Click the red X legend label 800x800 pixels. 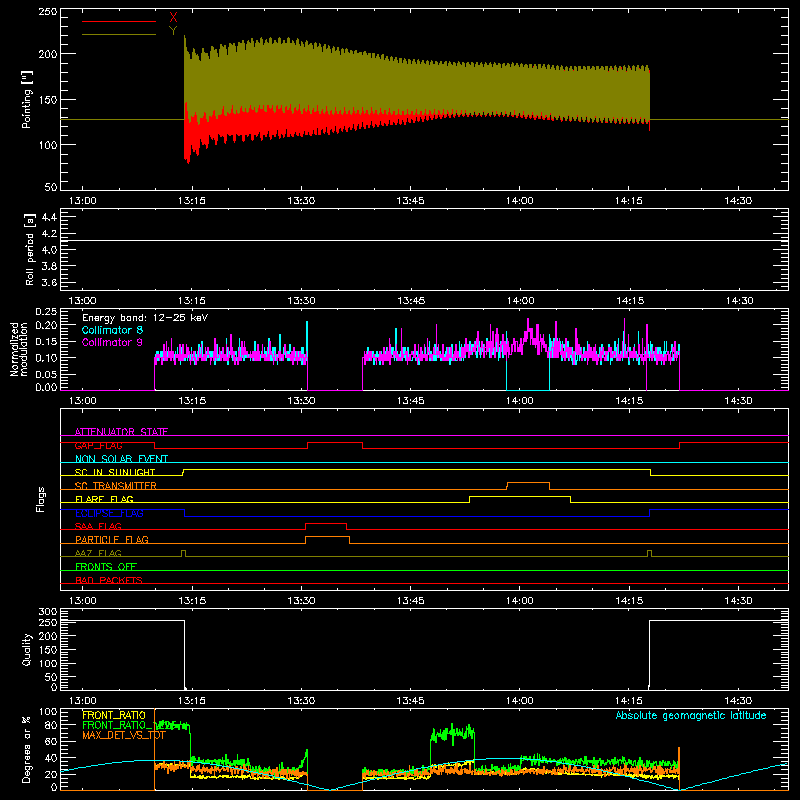tap(173, 18)
